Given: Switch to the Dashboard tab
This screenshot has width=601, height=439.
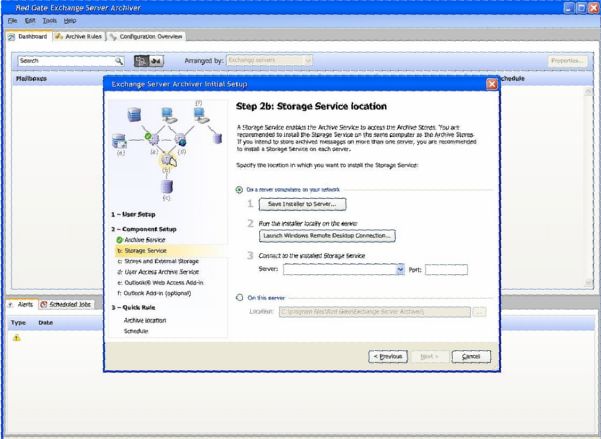Looking at the screenshot, I should click(29, 36).
